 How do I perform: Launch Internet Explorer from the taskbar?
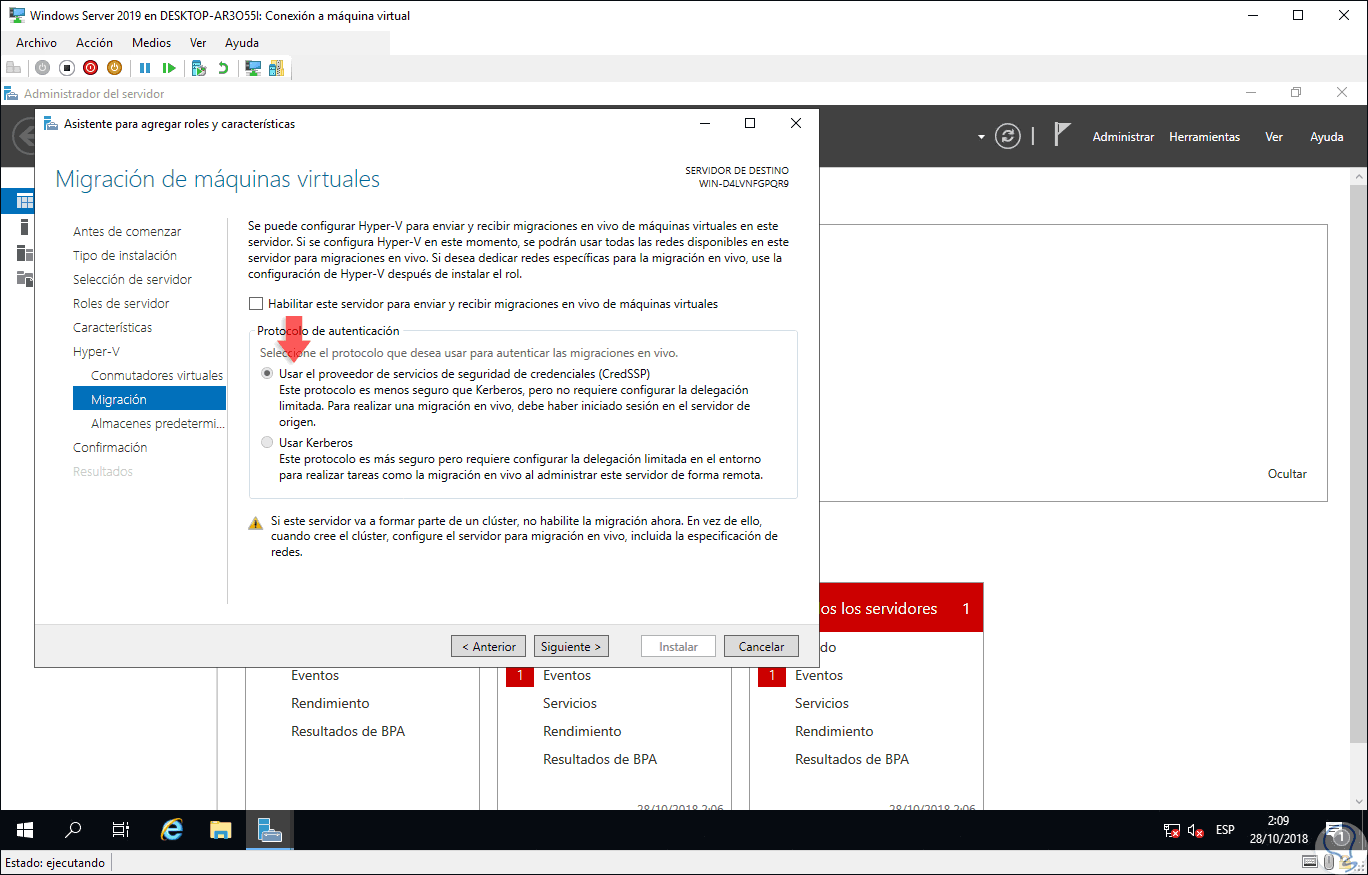[x=172, y=830]
